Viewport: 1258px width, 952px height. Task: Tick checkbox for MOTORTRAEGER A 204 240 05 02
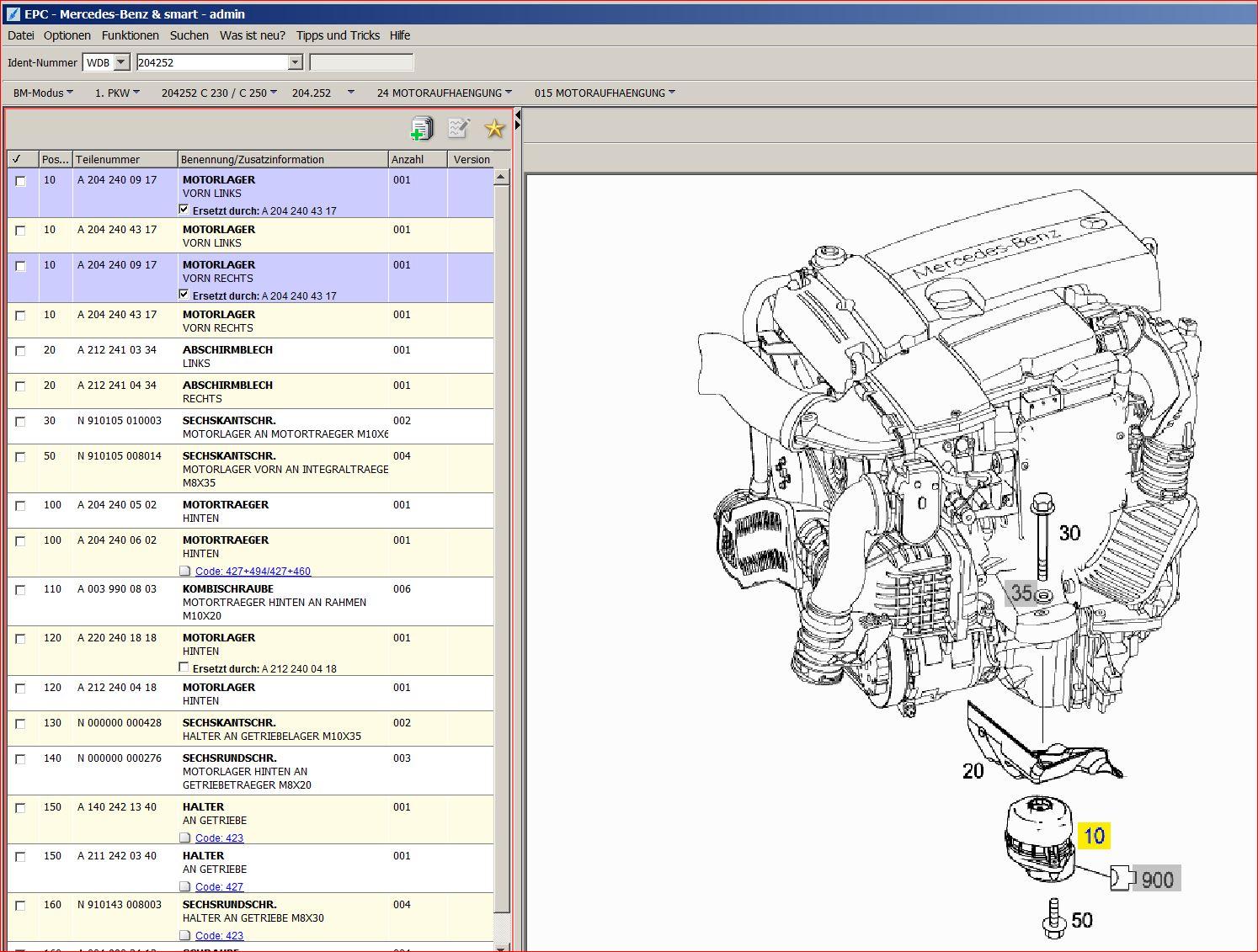20,506
